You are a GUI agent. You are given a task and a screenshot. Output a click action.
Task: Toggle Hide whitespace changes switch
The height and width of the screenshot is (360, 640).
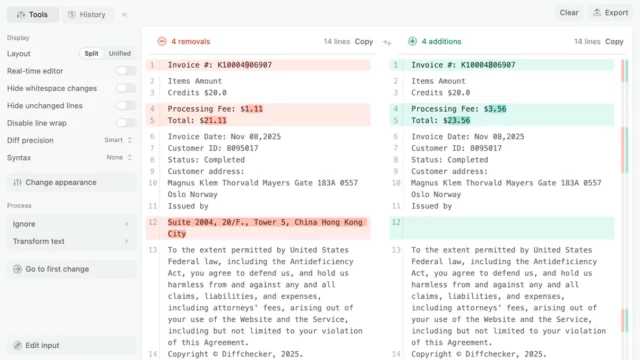click(126, 88)
